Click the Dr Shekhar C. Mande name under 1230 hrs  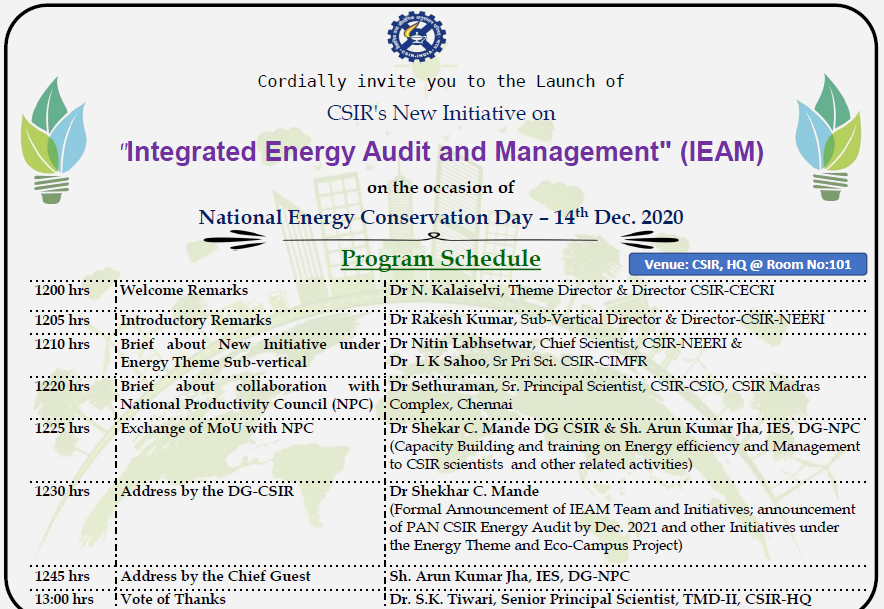point(465,492)
